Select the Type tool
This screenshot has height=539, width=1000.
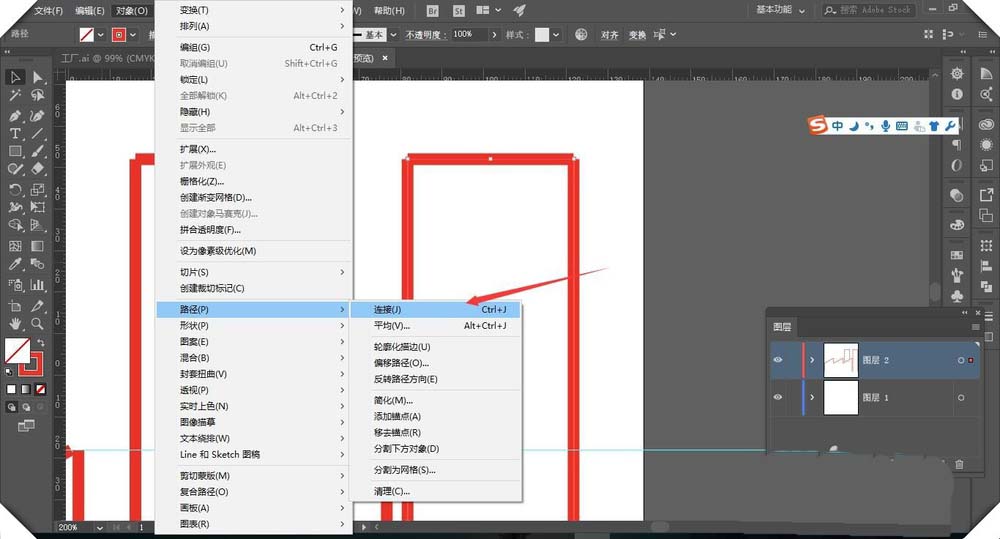tap(16, 133)
